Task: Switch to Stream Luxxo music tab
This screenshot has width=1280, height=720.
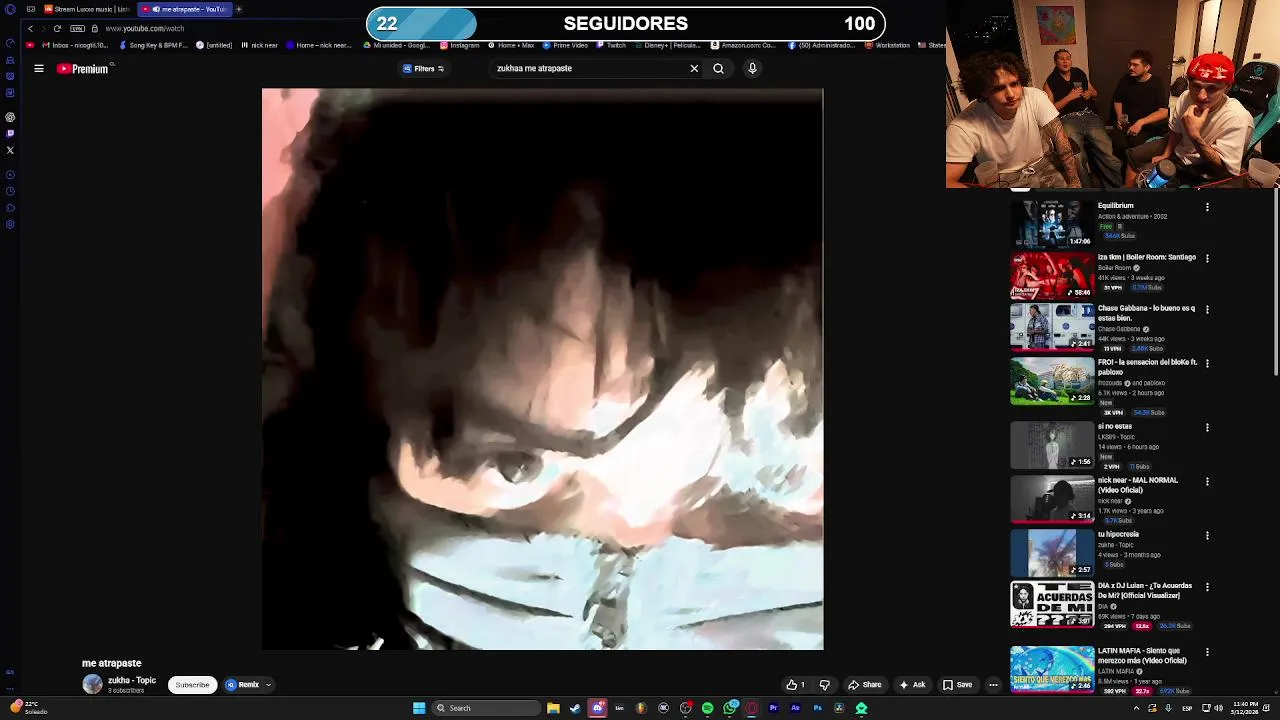Action: pyautogui.click(x=86, y=9)
